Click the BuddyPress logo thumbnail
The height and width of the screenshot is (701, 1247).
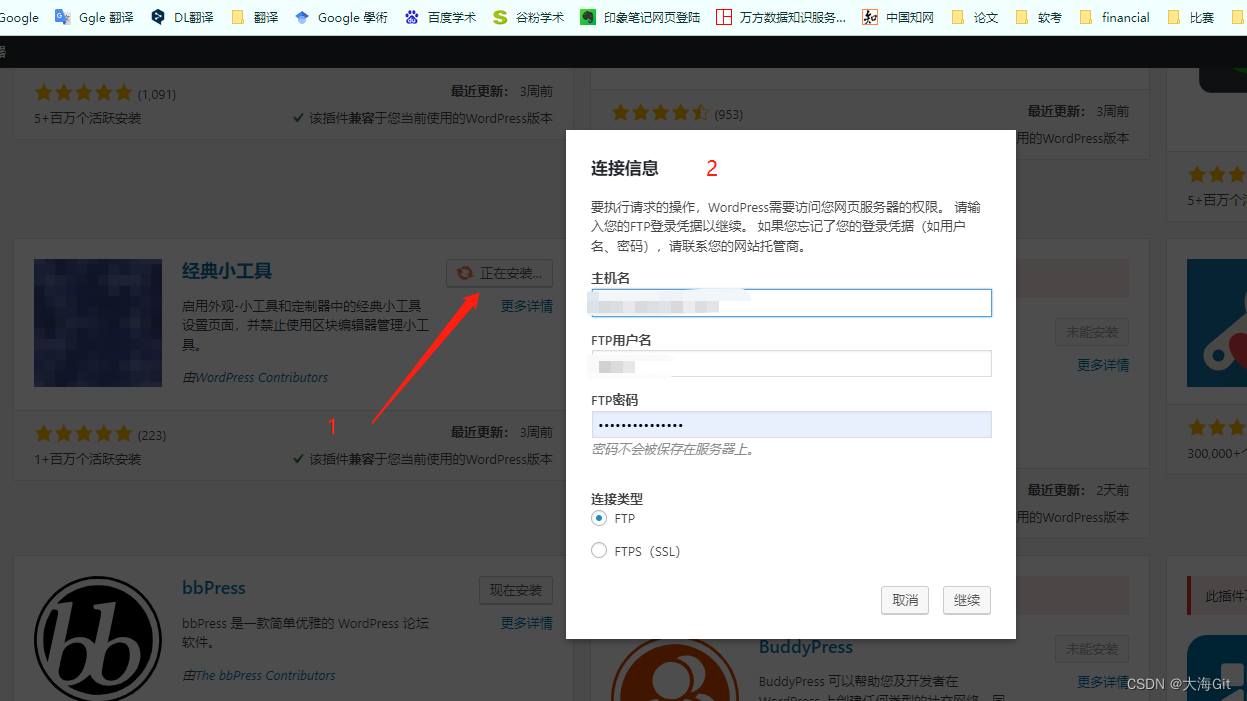coord(675,670)
